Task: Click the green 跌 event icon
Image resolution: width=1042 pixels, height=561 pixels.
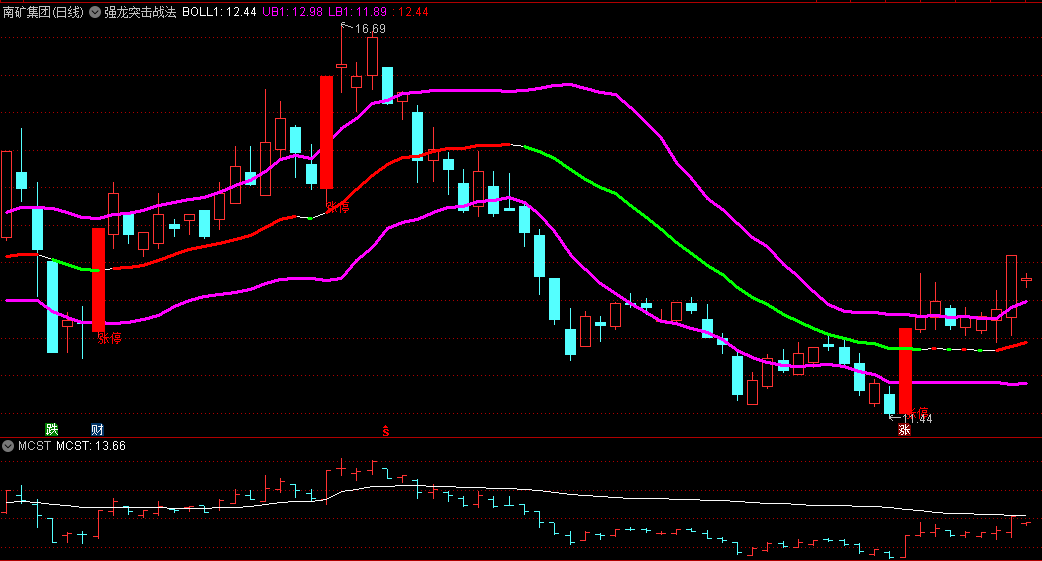Action: click(x=52, y=429)
